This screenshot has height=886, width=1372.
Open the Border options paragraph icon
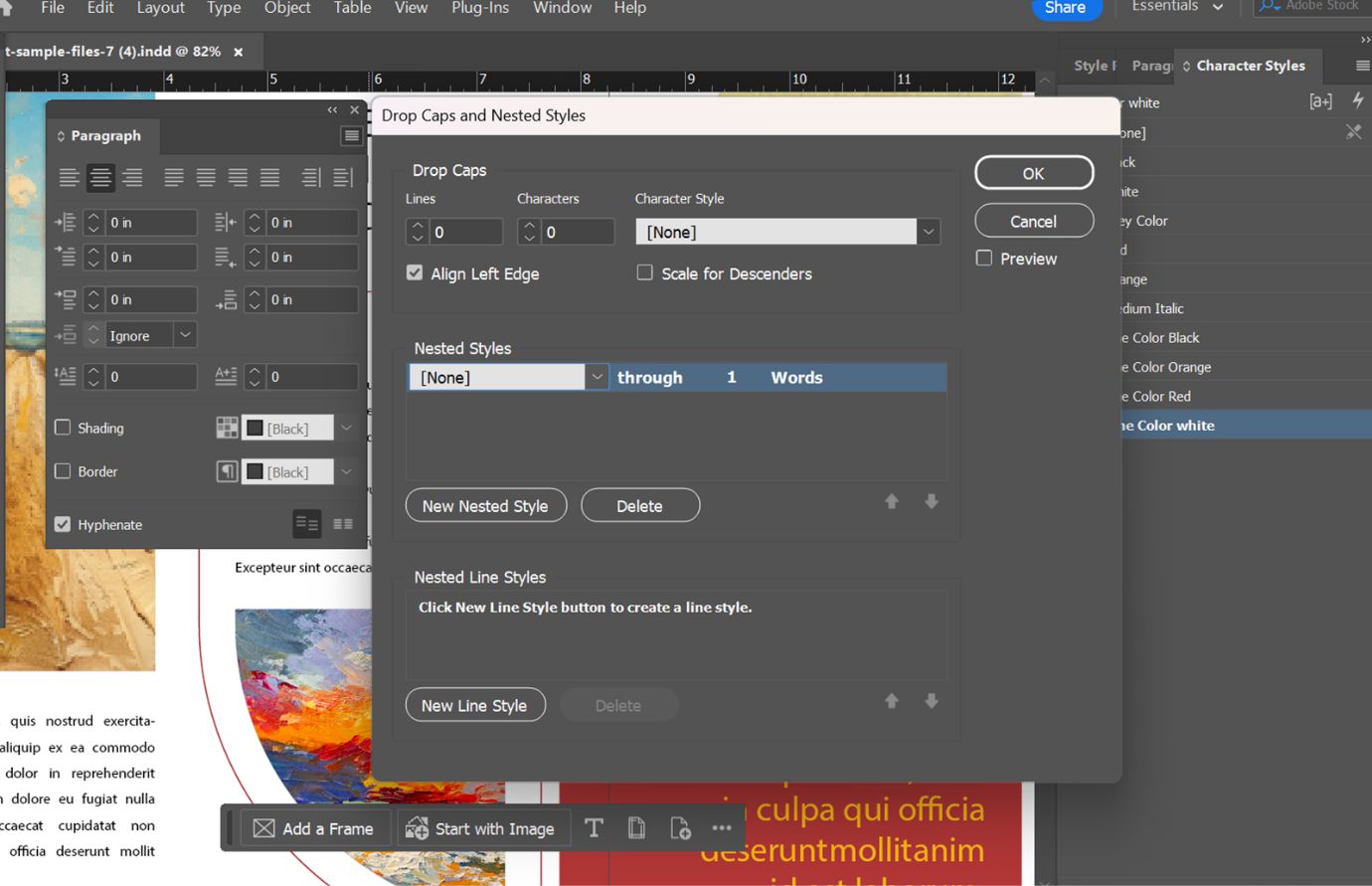click(227, 472)
